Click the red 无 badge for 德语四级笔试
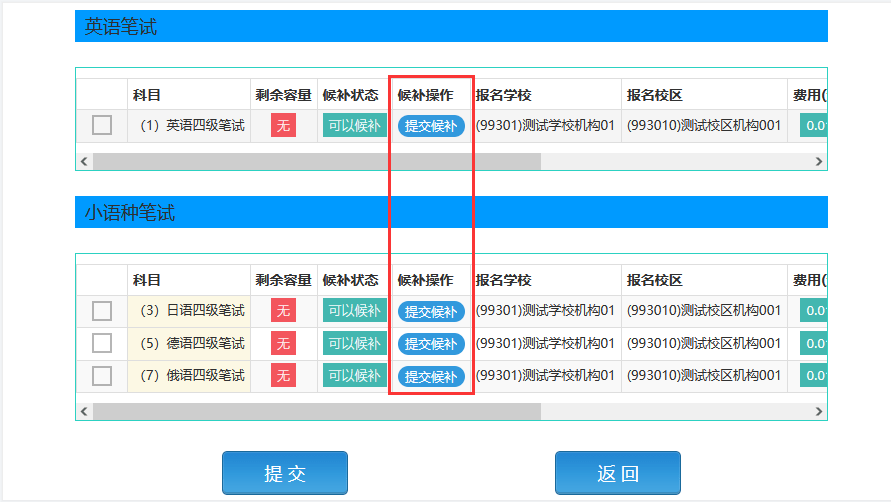This screenshot has width=891, height=502. pos(284,343)
